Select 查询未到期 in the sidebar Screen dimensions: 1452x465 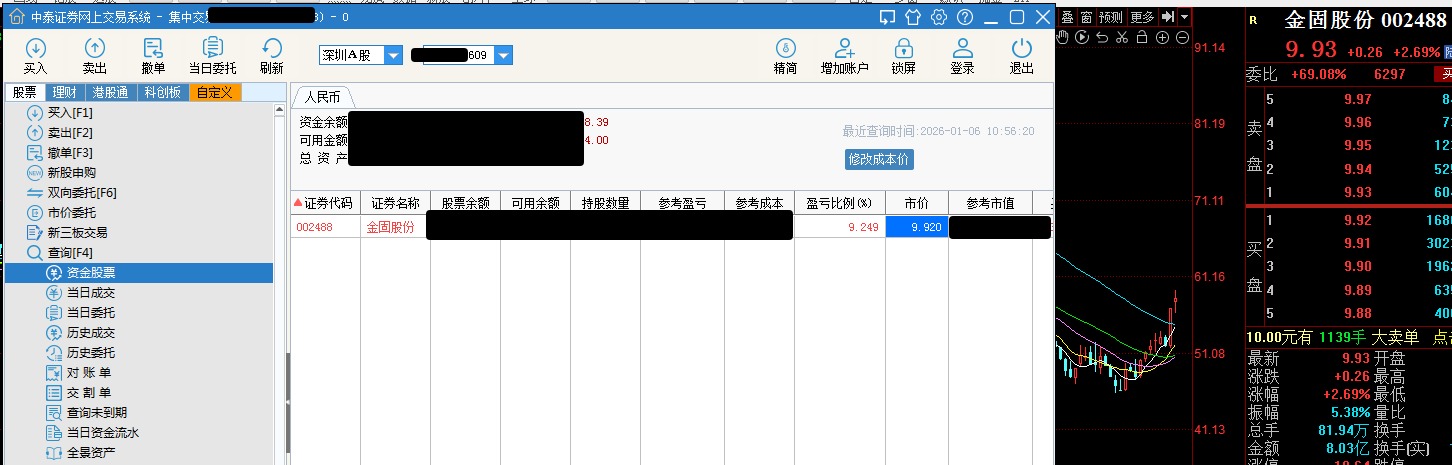pos(97,413)
